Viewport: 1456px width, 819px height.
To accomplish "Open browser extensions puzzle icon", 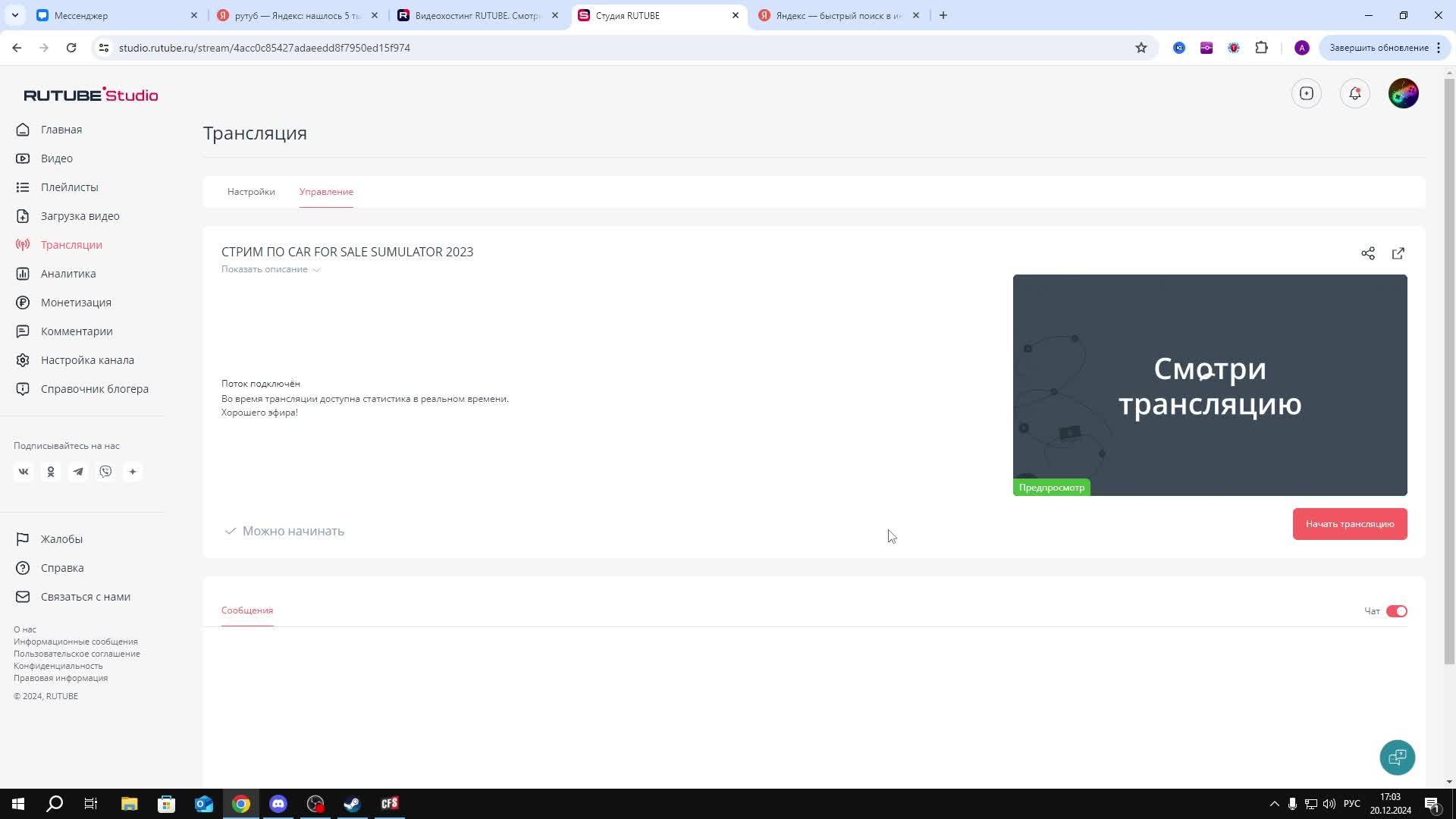I will click(1262, 48).
